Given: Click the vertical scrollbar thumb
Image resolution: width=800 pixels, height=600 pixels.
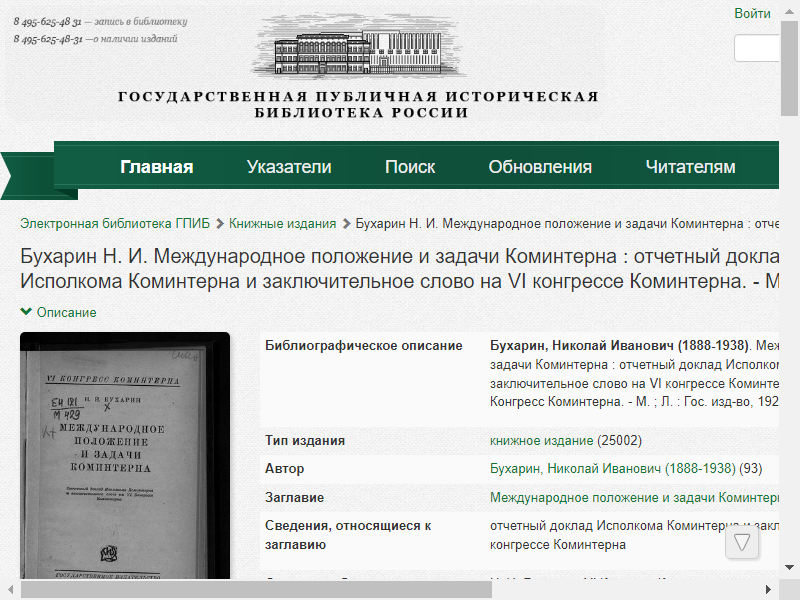Looking at the screenshot, I should click(789, 68).
